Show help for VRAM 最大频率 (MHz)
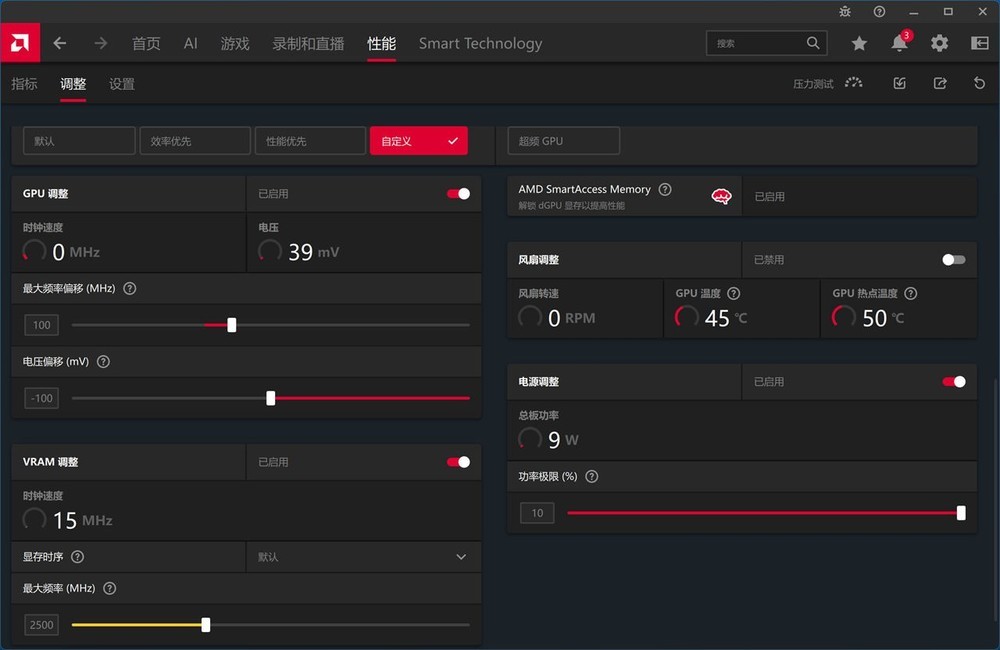Viewport: 1000px width, 650px height. (110, 588)
